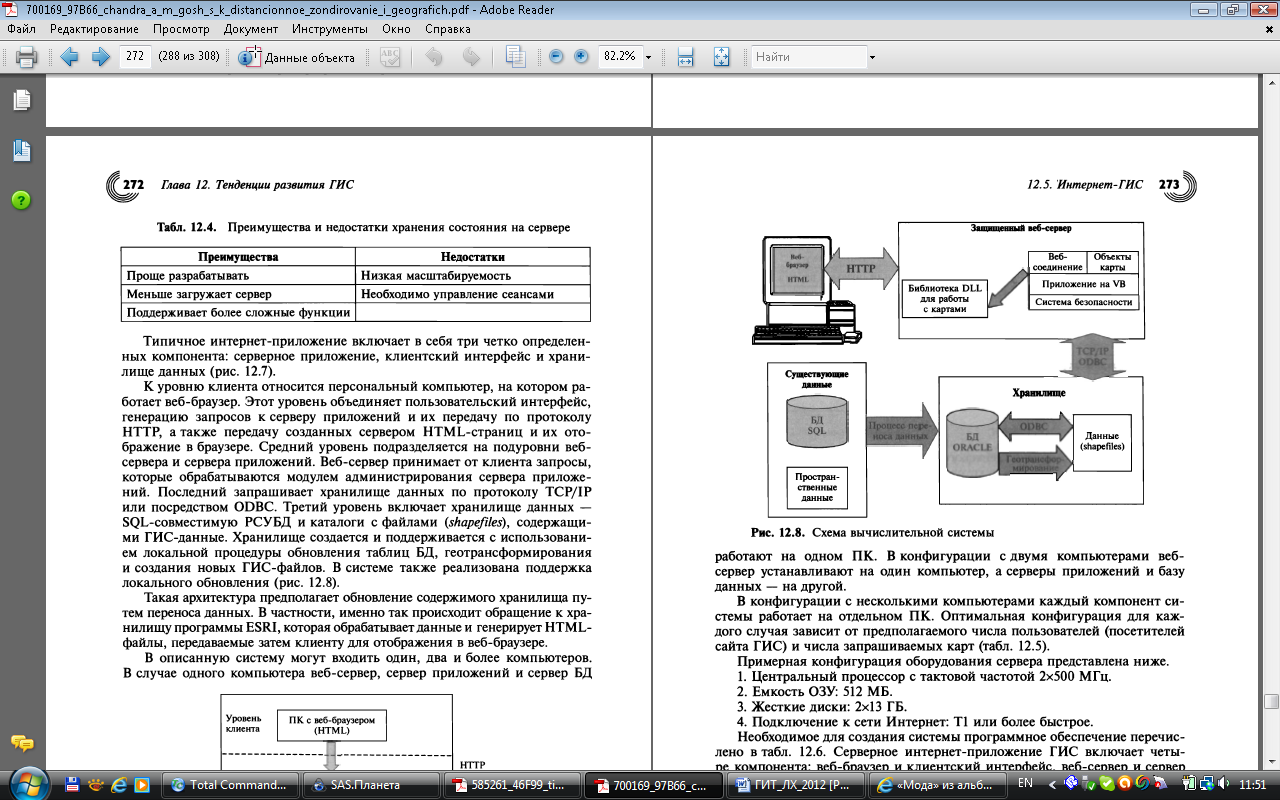The height and width of the screenshot is (800, 1280).
Task: Switch to SAS.Планета taskbar button
Action: pos(372,785)
